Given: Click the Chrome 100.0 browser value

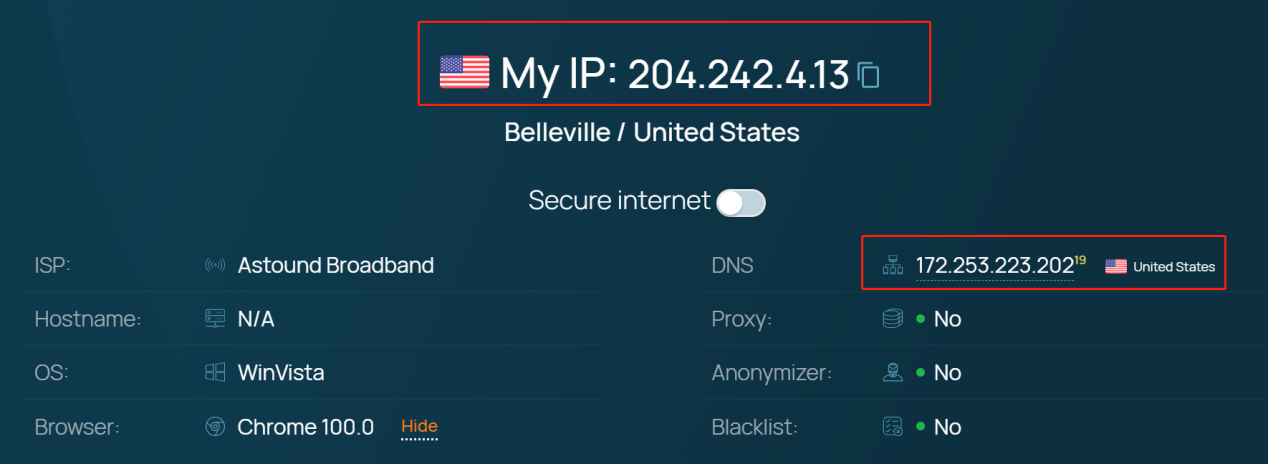Looking at the screenshot, I should 305,427.
